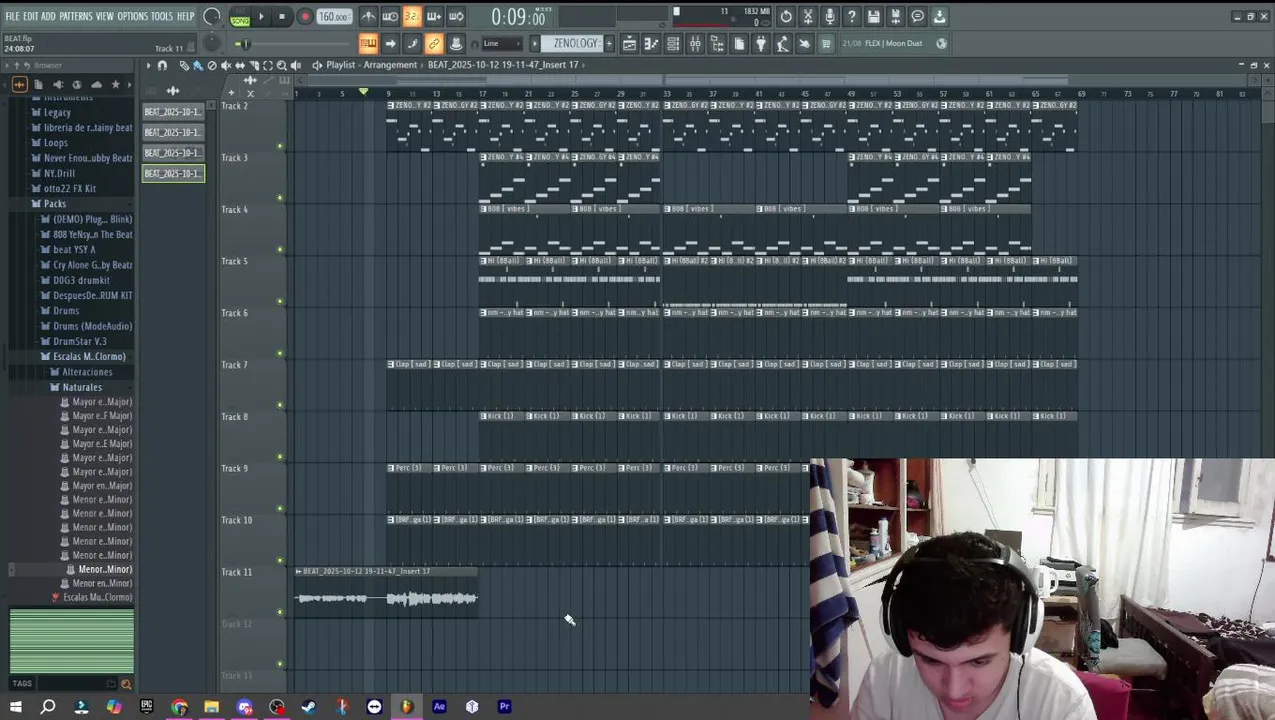Mute Track 7 with its green dot
Image resolution: width=1275 pixels, height=720 pixels.
click(x=280, y=405)
